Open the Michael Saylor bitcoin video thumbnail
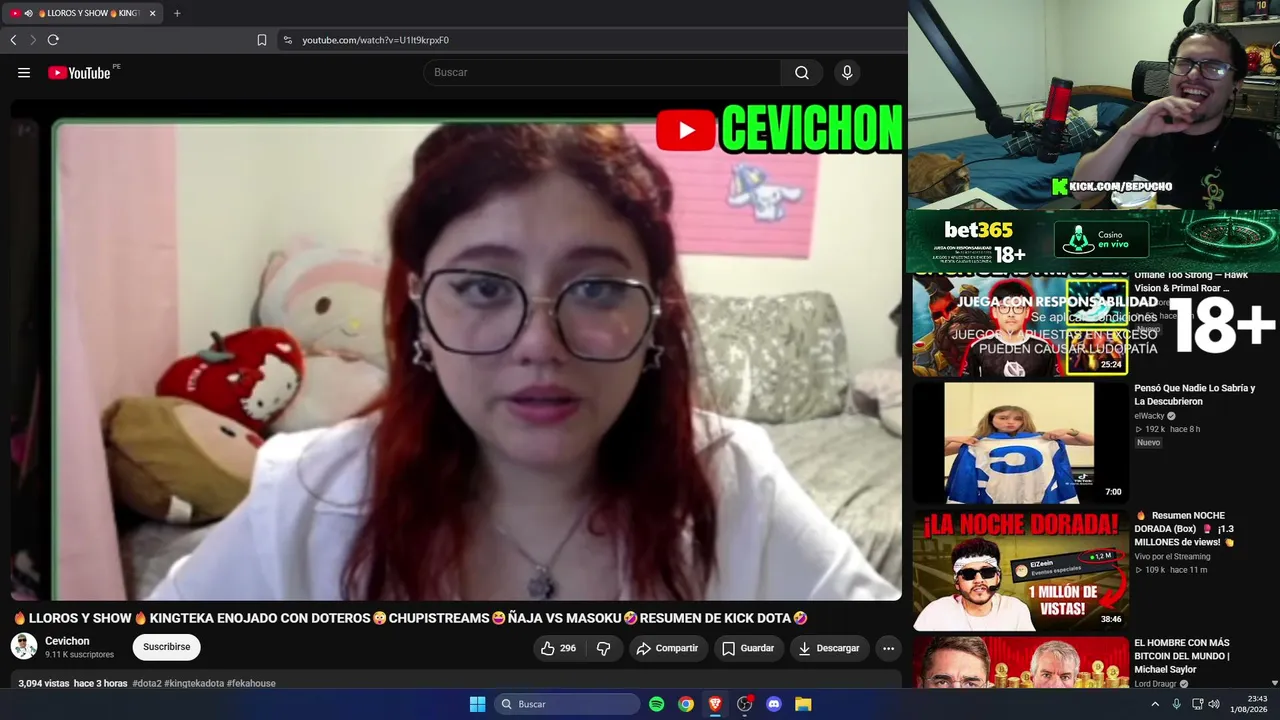The image size is (1280, 720). (1020, 662)
